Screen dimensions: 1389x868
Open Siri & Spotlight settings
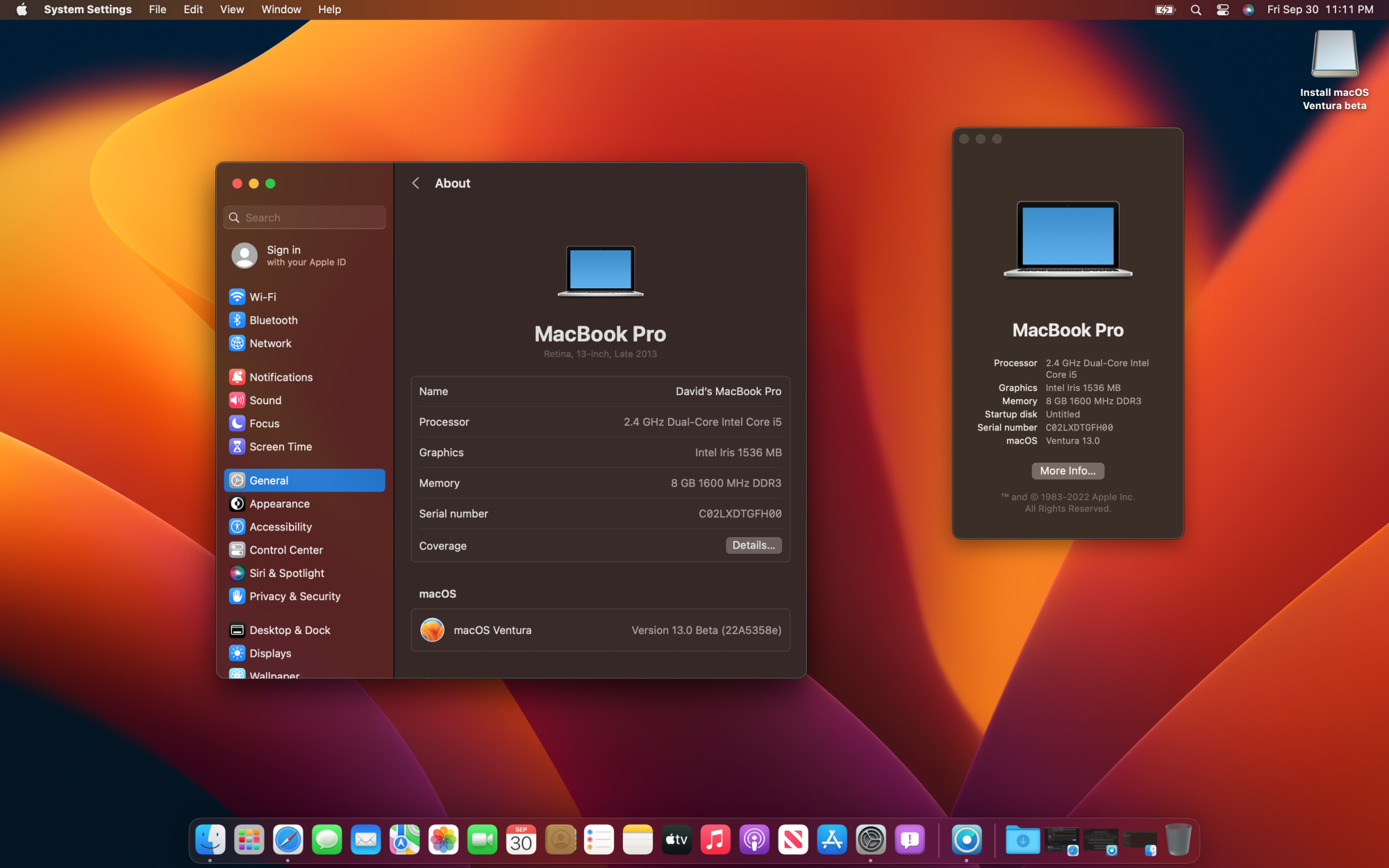286,573
